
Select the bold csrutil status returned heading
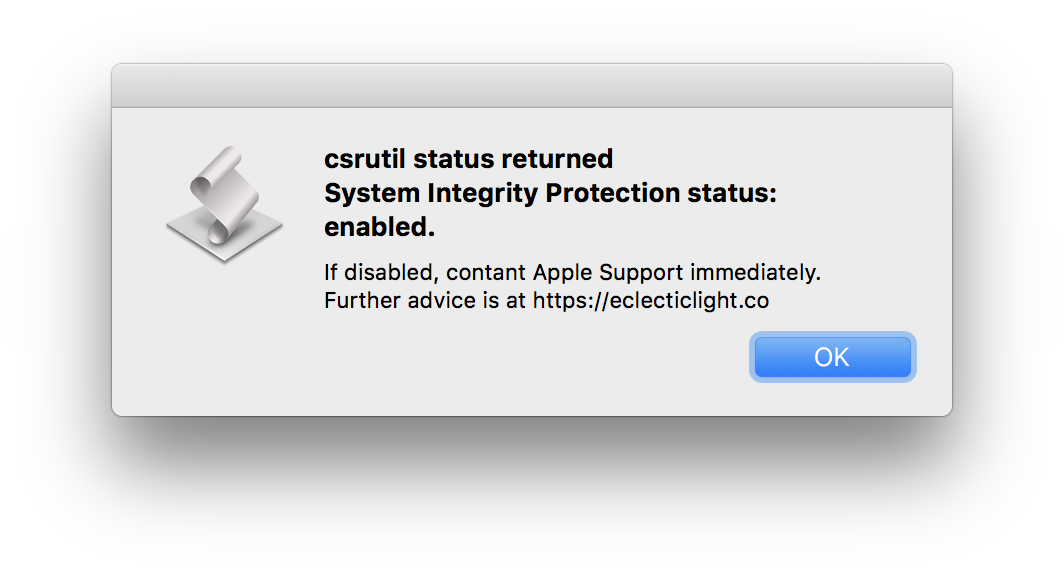coord(468,158)
